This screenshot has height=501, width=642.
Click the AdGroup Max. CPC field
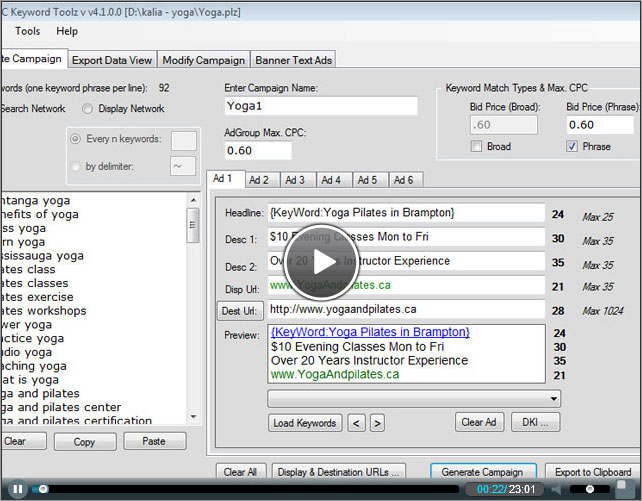[x=258, y=151]
